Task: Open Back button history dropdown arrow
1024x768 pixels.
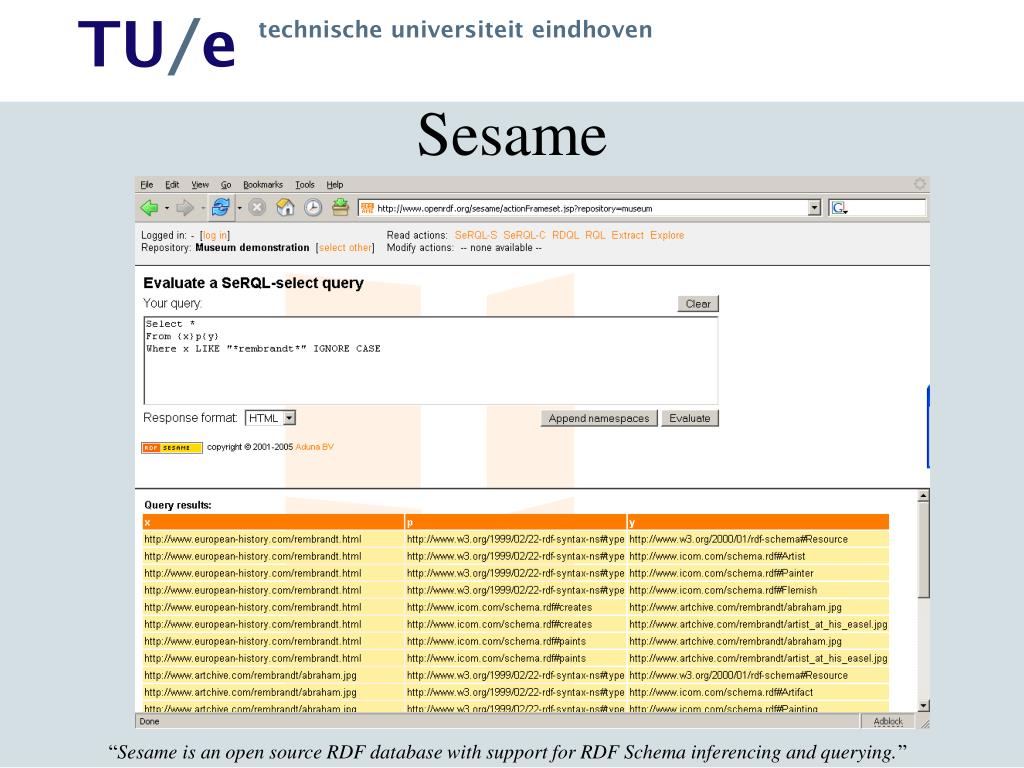Action: tap(167, 208)
